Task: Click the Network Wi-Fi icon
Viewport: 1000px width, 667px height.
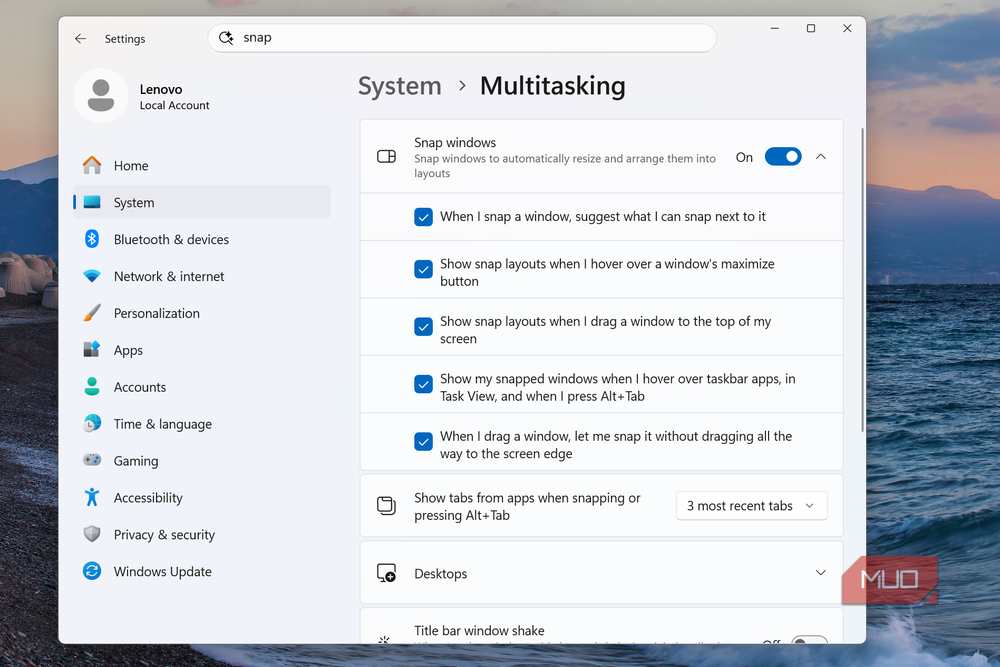Action: pos(92,276)
